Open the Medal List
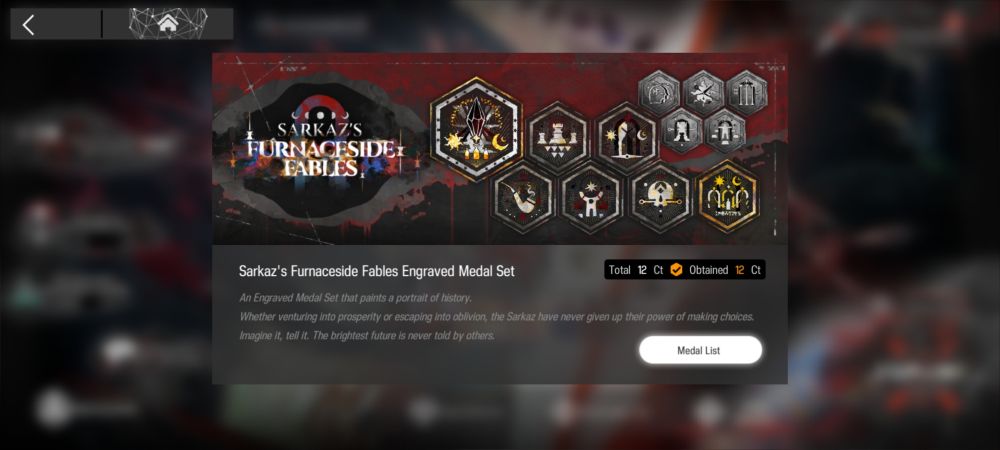Screen dimensions: 1000x450 [x=700, y=350]
